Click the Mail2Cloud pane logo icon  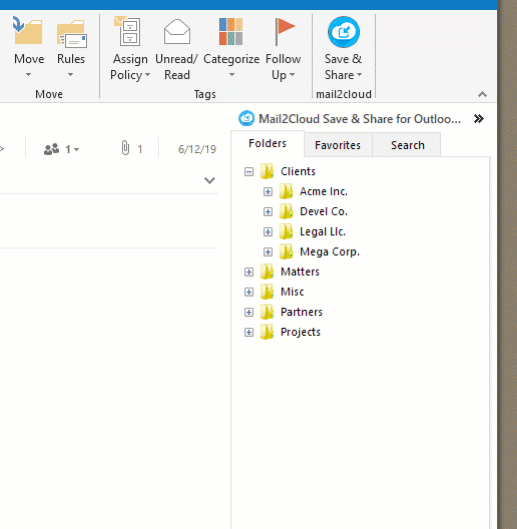tap(246, 118)
